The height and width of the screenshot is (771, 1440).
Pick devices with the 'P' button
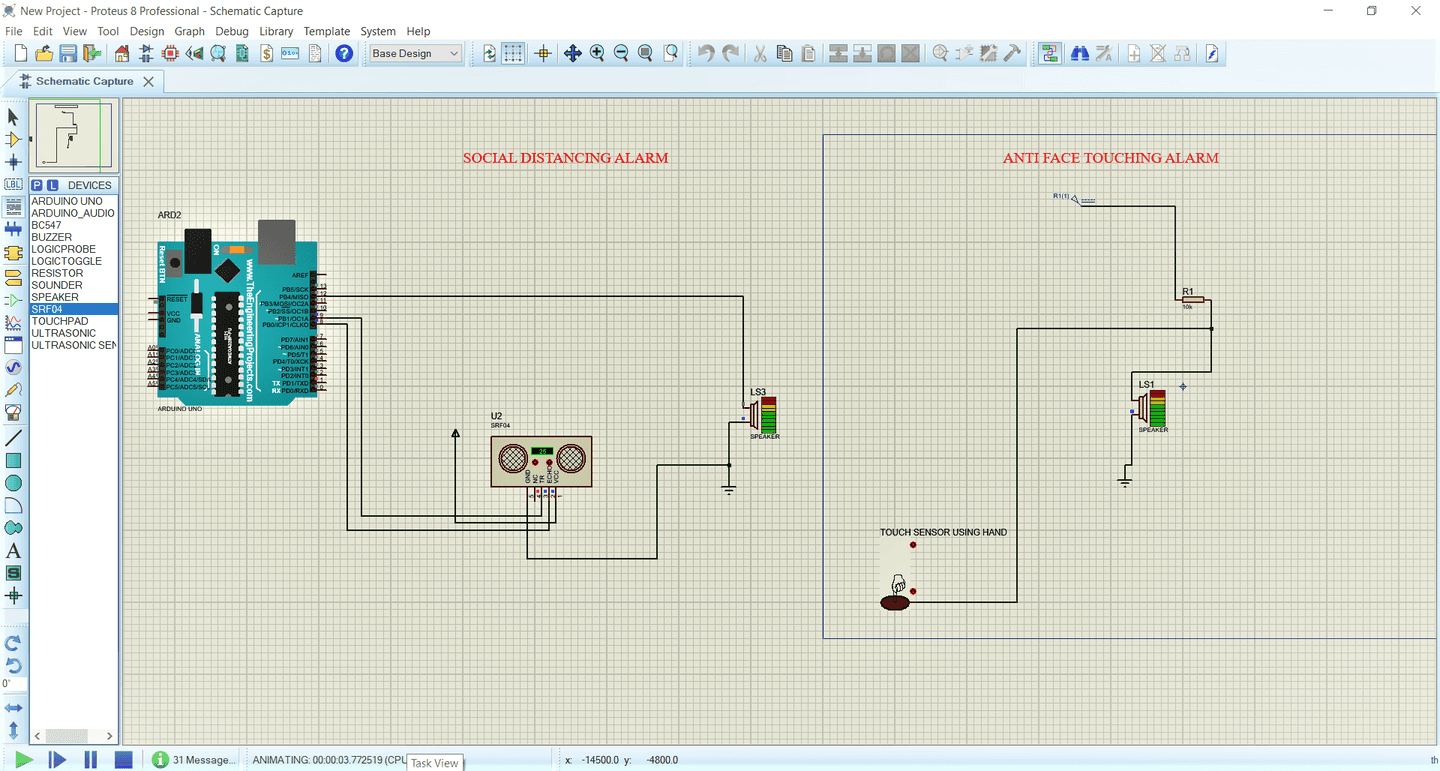tap(36, 186)
